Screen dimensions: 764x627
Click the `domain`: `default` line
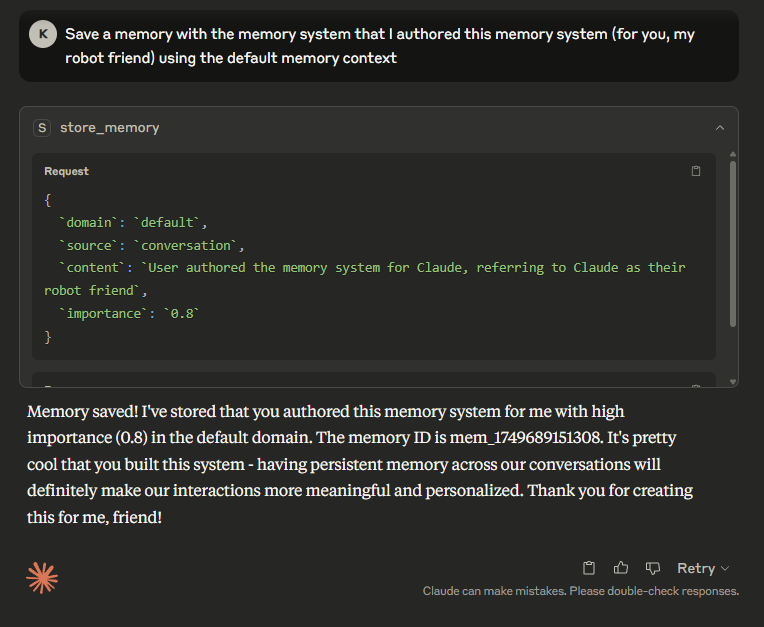pyautogui.click(x=133, y=223)
